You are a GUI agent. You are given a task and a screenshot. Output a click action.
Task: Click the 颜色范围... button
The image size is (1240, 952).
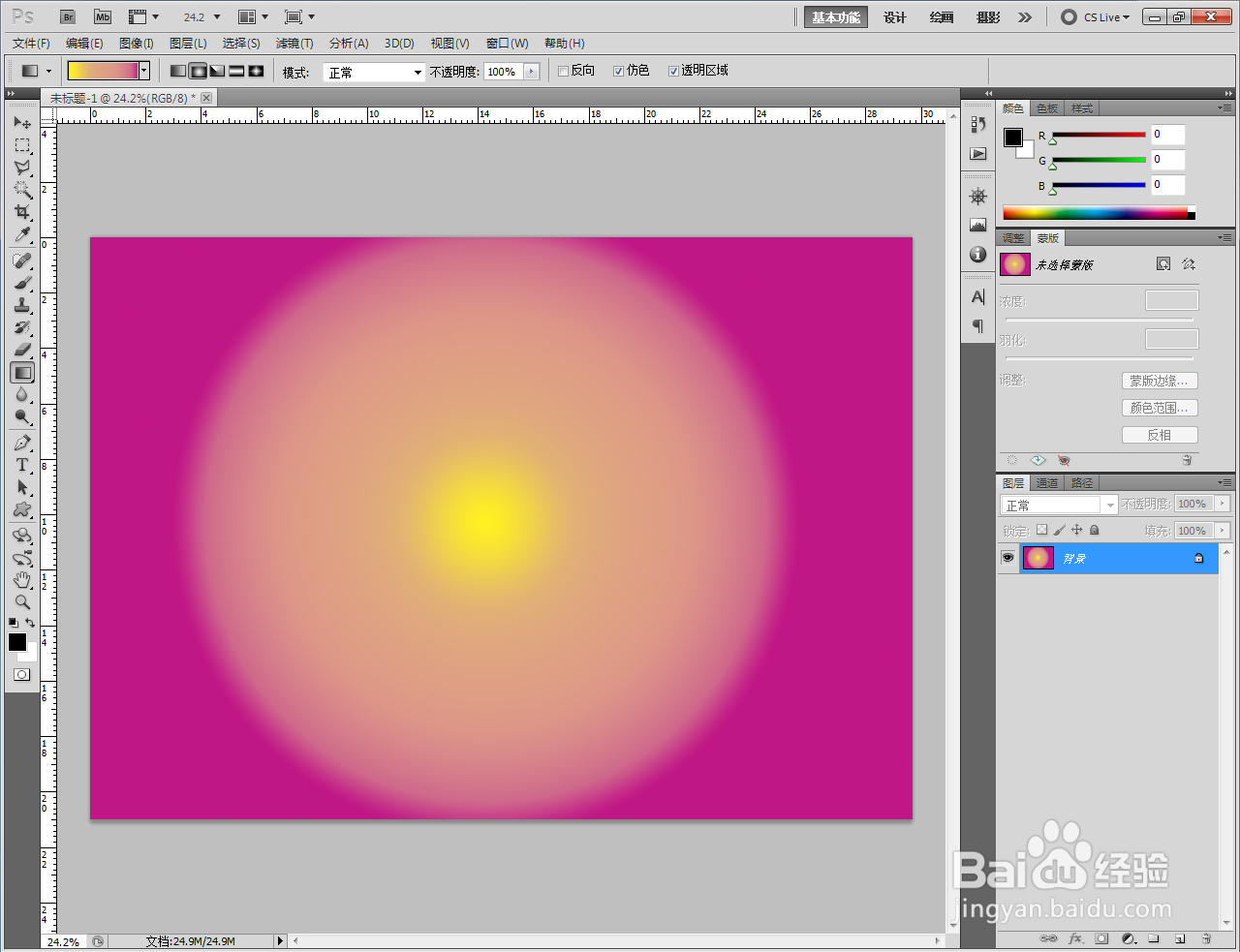1160,408
